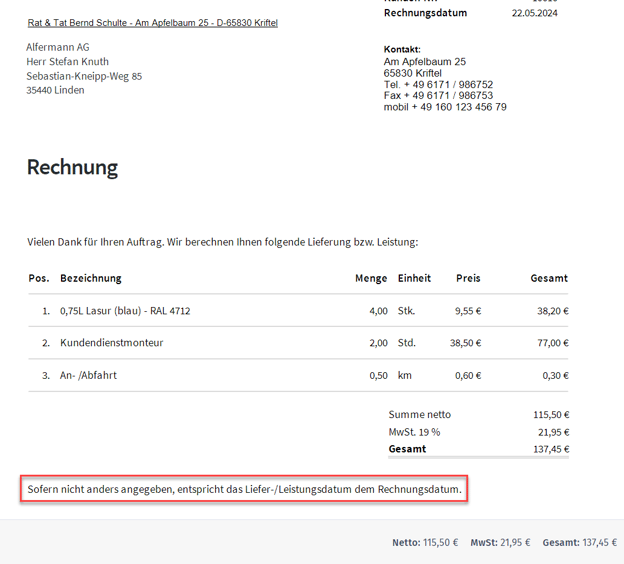Select the Kundendienstmonteur line item
Viewport: 624px width, 564px height.
pos(111,343)
